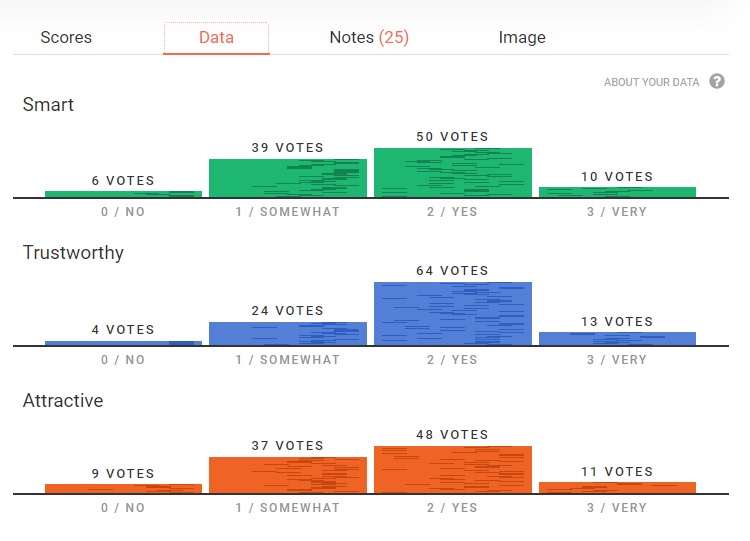Click the Smart 10 votes bar
This screenshot has height=541, width=750.
coord(617,192)
